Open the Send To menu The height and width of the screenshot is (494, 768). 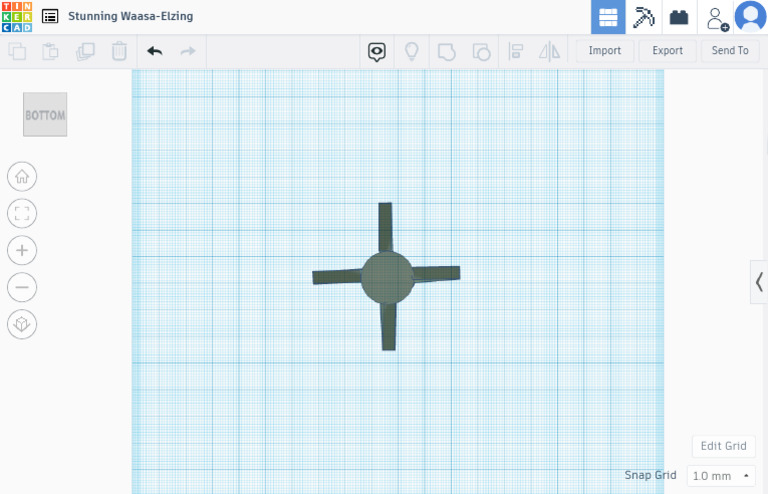coord(730,50)
